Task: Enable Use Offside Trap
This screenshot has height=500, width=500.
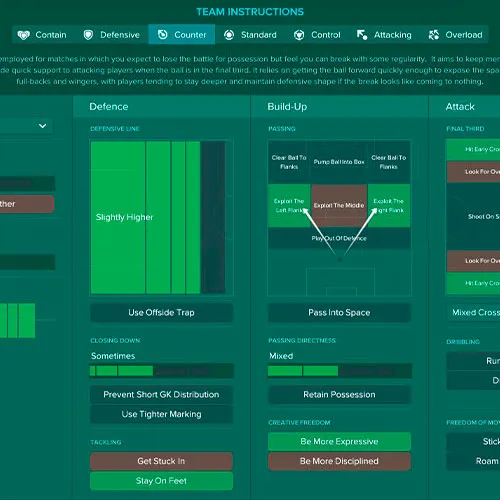Action: click(161, 313)
